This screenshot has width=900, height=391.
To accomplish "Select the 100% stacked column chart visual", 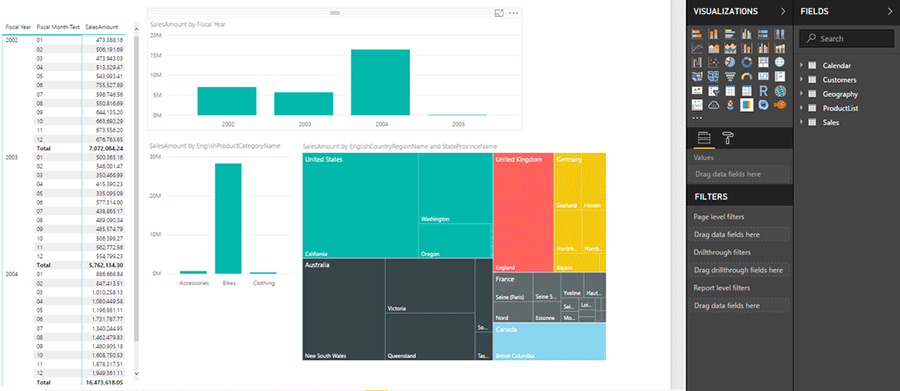I will click(779, 34).
